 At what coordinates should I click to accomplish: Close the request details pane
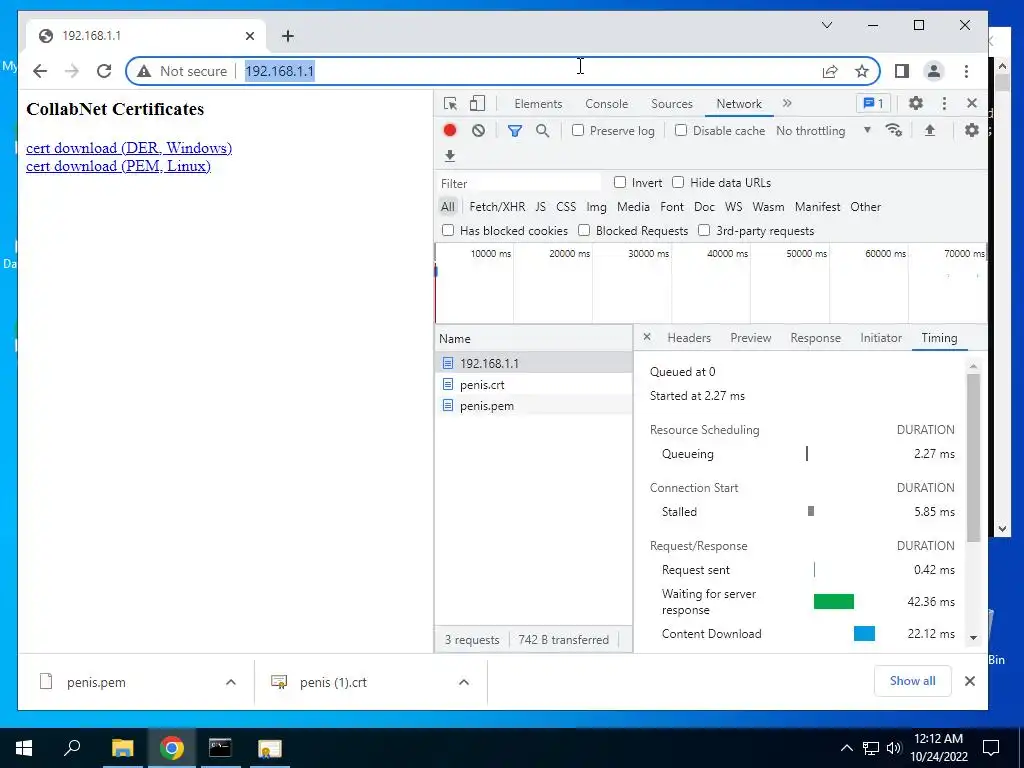click(647, 337)
